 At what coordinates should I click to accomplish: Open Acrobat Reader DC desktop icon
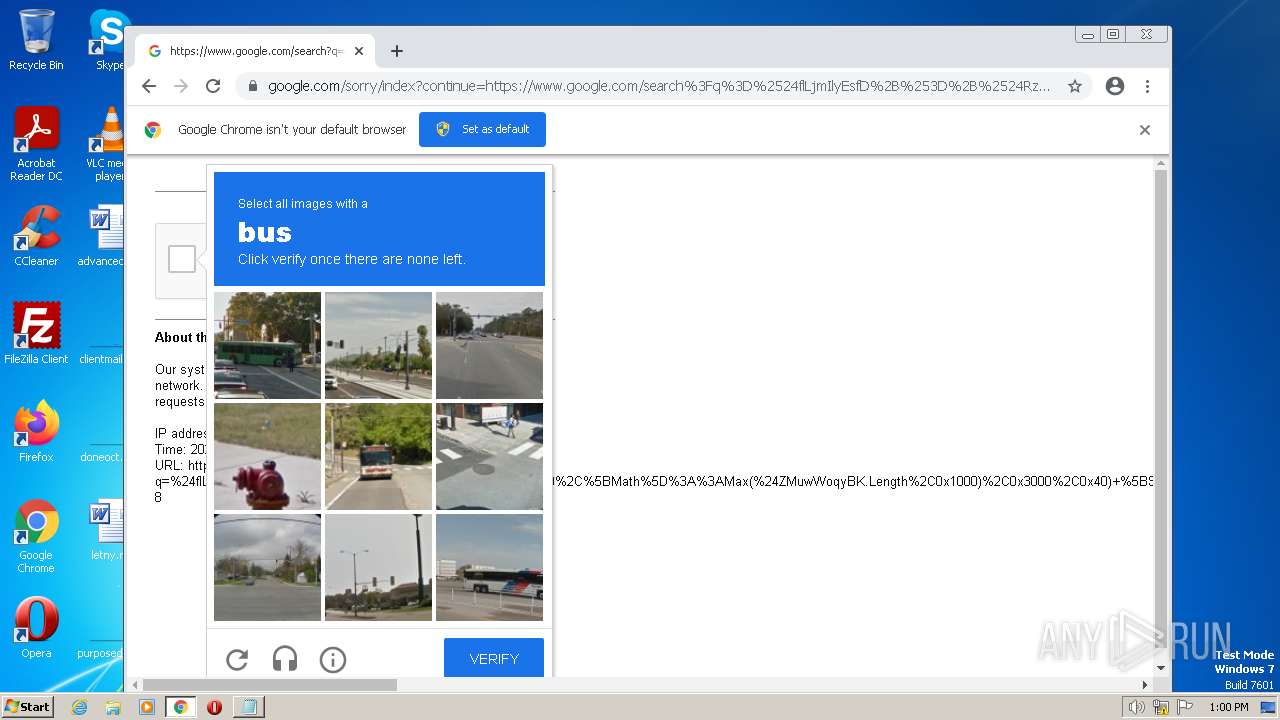coord(36,144)
